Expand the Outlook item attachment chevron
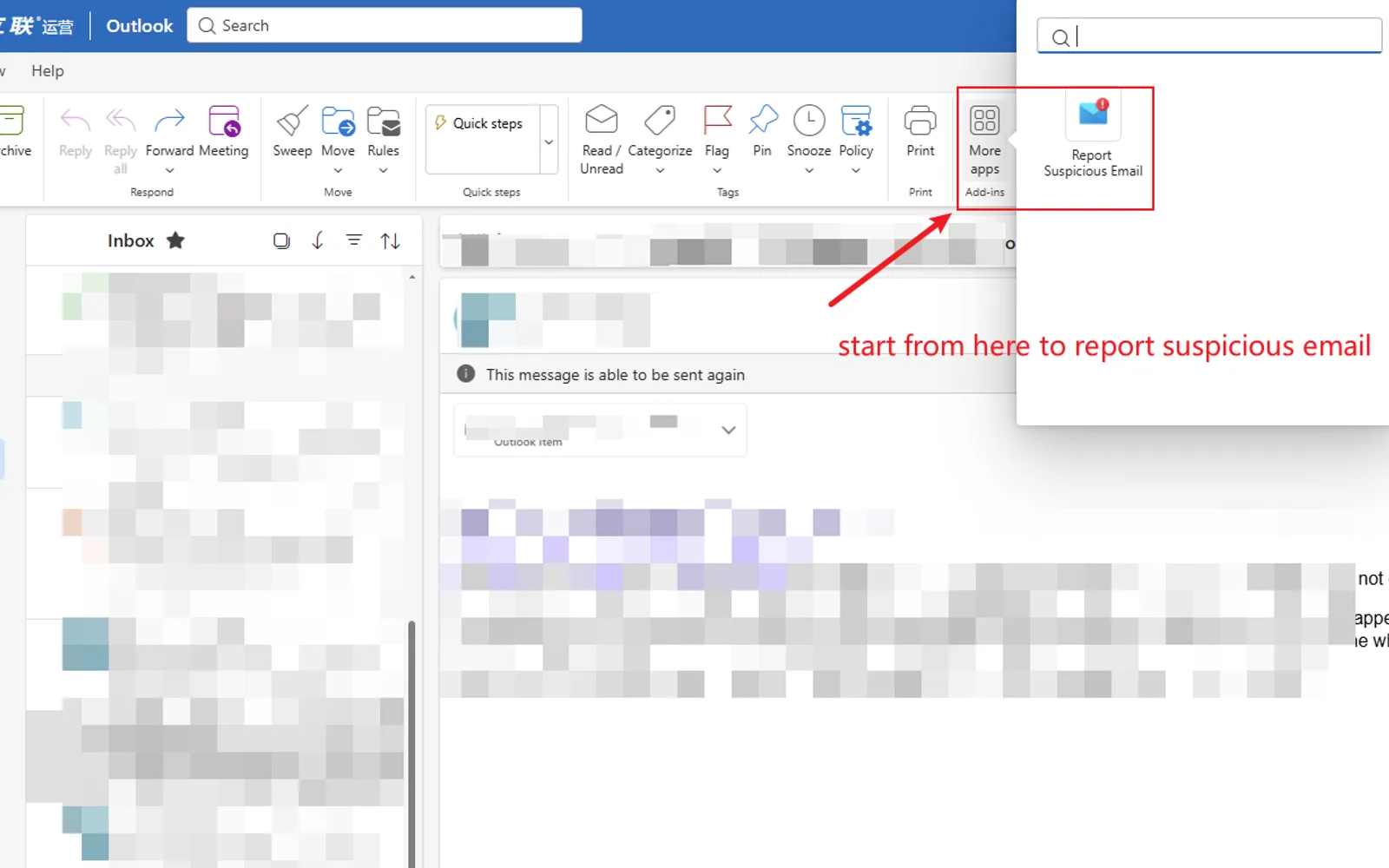Image resolution: width=1389 pixels, height=868 pixels. tap(728, 430)
